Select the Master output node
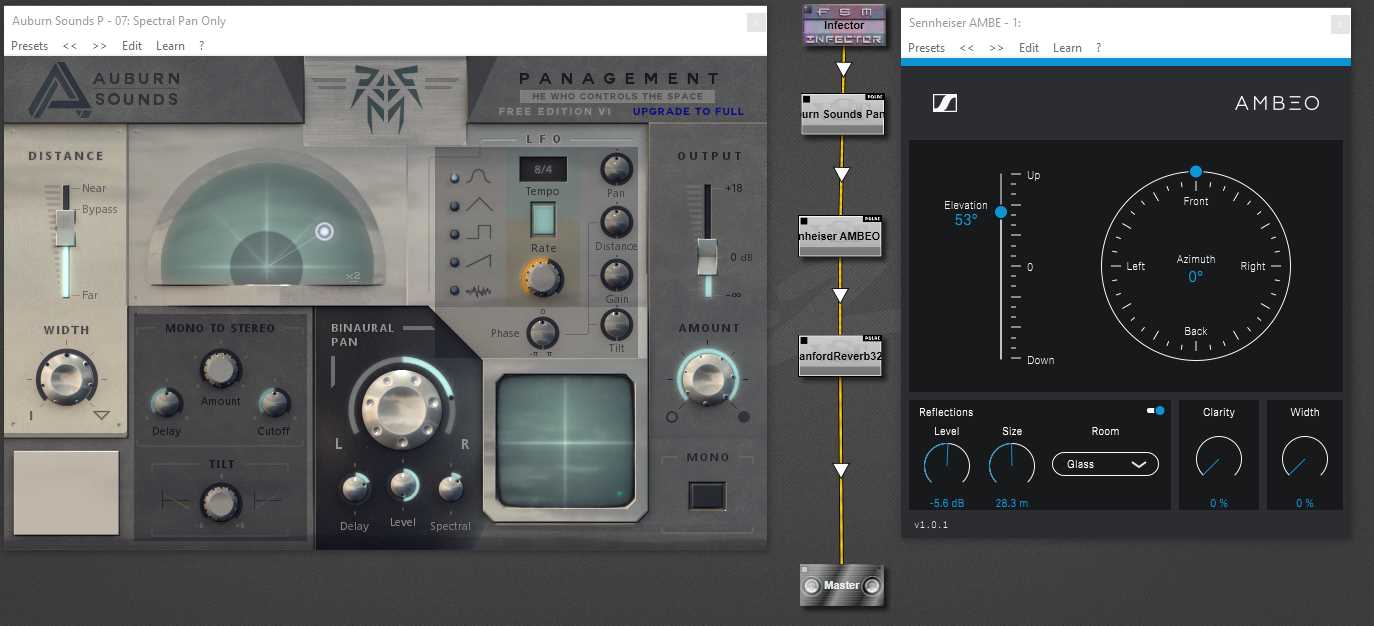The height and width of the screenshot is (626, 1374). [x=842, y=585]
